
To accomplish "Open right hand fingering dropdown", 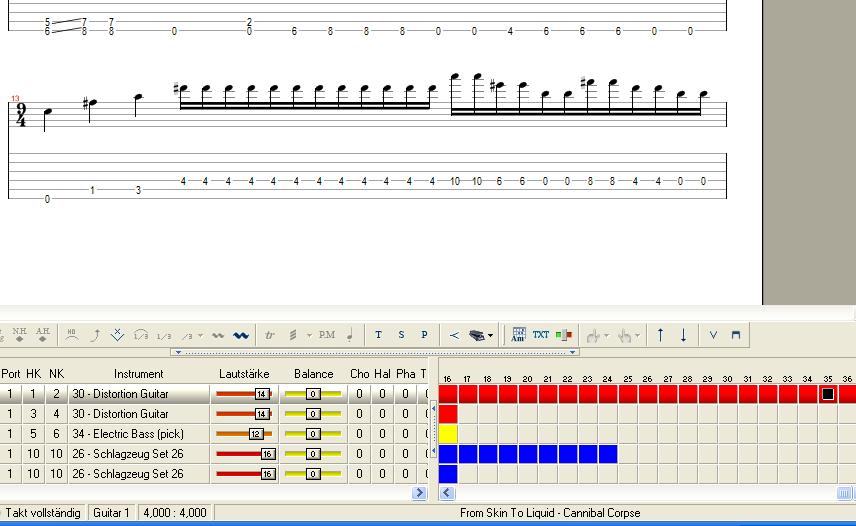I will pos(637,335).
